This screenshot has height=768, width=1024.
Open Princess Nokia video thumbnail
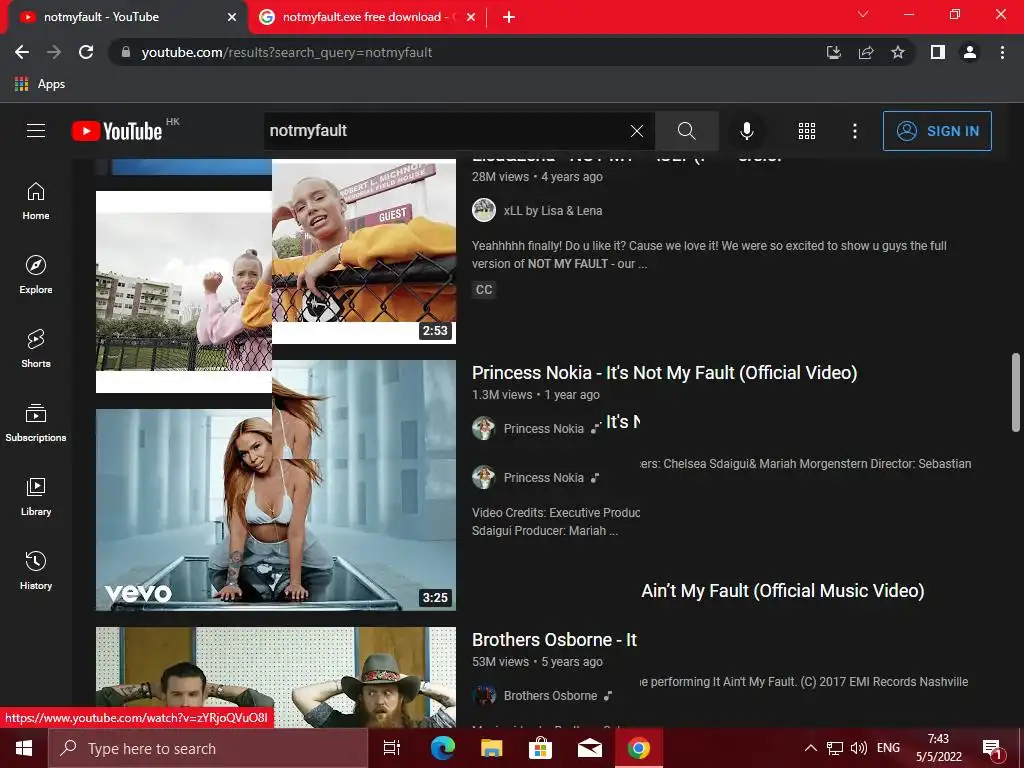(276, 485)
